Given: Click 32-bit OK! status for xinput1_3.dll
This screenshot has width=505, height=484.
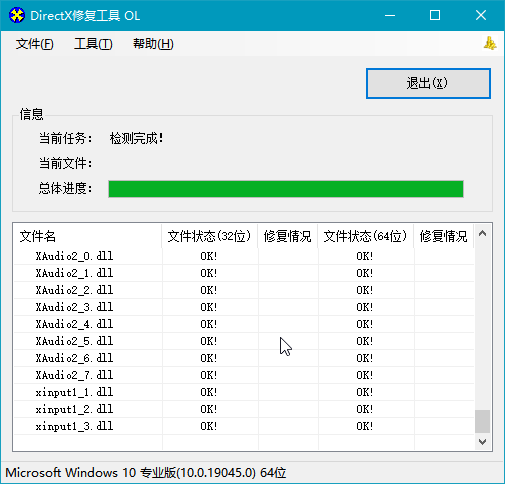Looking at the screenshot, I should click(209, 426).
